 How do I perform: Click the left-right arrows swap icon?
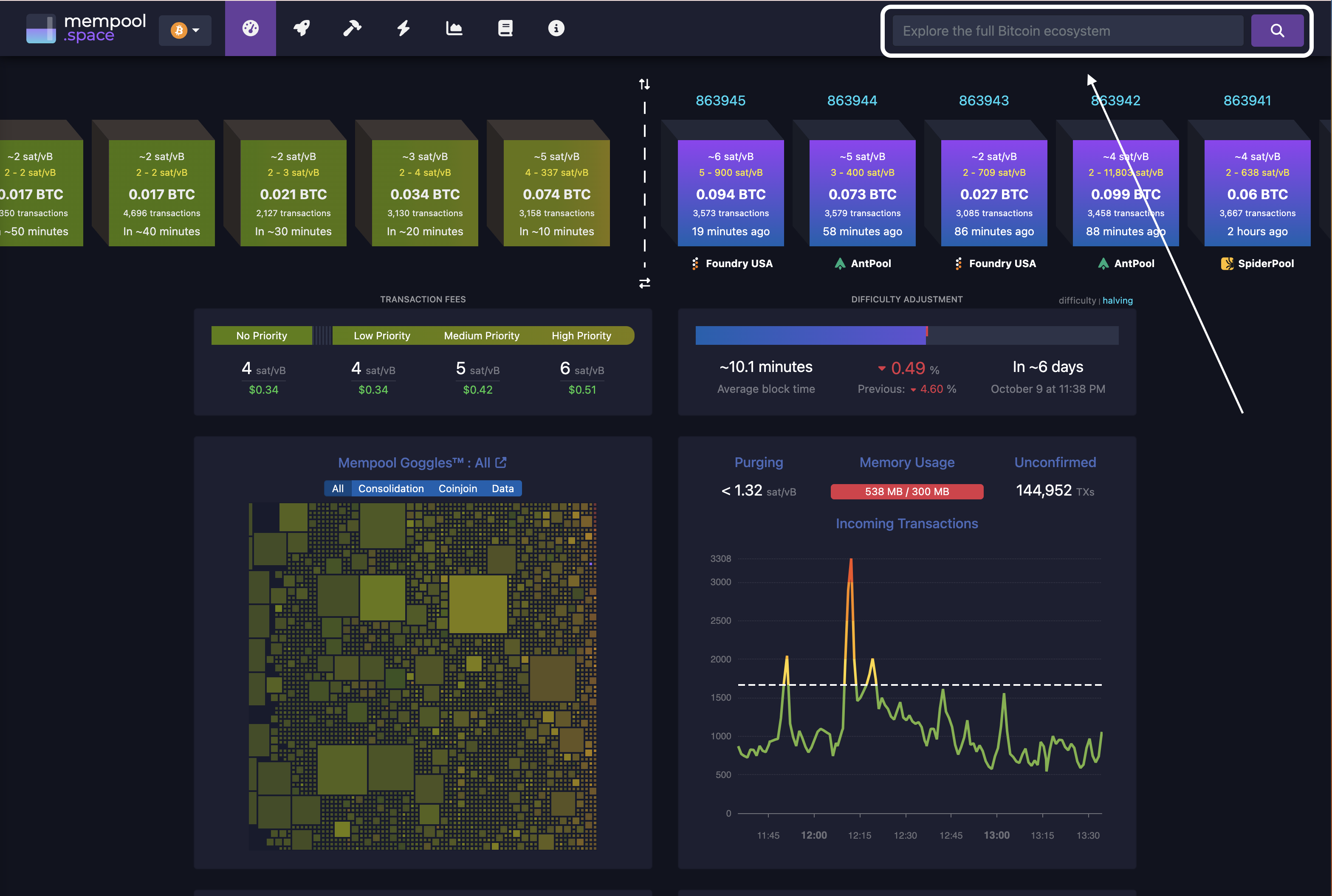tap(645, 283)
